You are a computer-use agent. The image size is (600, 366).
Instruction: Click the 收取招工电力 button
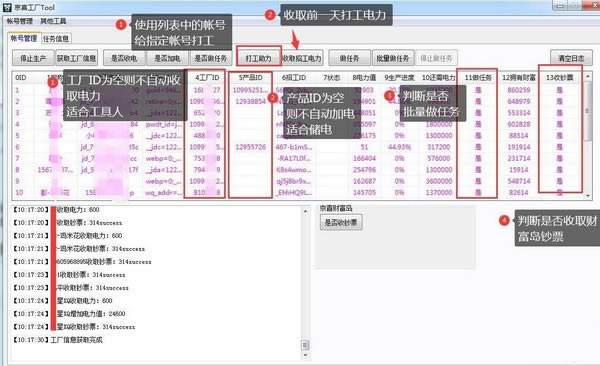click(302, 58)
